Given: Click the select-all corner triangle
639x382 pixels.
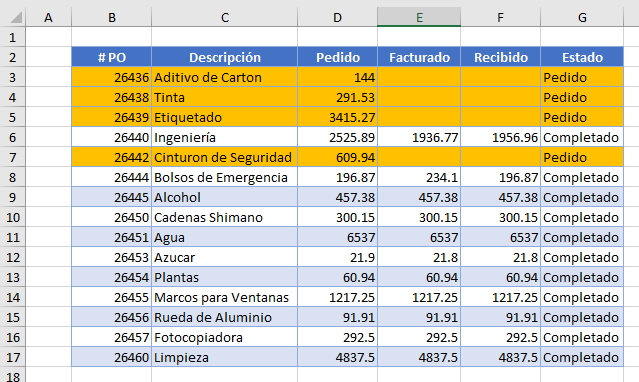Looking at the screenshot, I should [x=15, y=18].
